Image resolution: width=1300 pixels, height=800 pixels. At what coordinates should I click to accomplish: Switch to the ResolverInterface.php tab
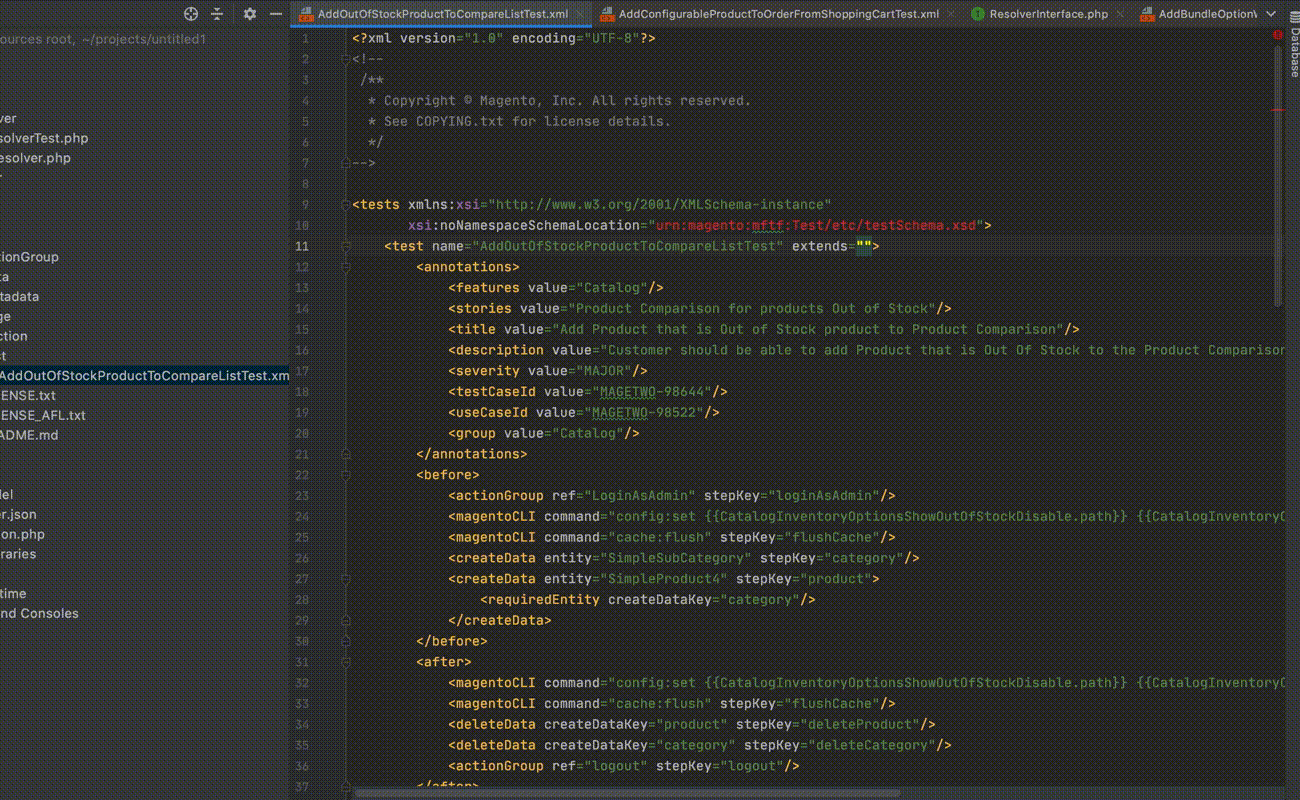(x=1048, y=14)
